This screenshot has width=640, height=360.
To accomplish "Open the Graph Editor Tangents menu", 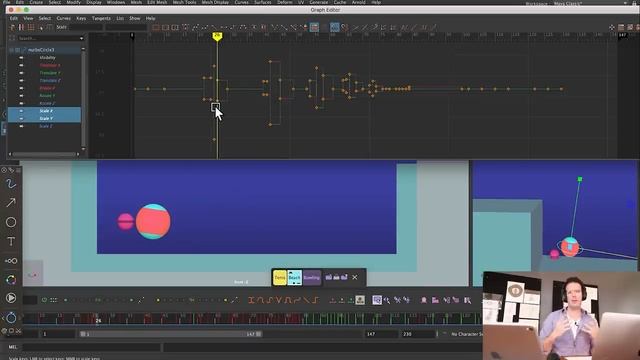I will pyautogui.click(x=101, y=18).
